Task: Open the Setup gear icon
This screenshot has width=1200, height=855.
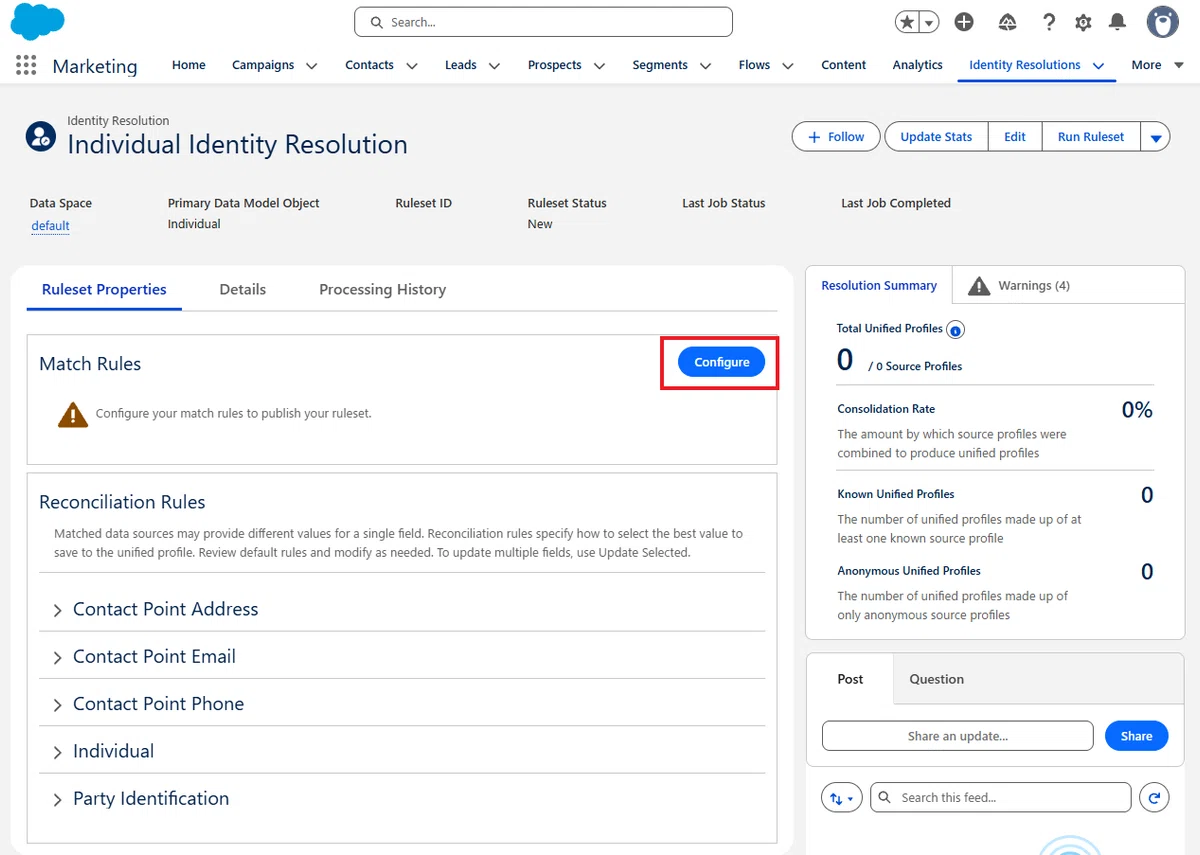Action: tap(1083, 22)
